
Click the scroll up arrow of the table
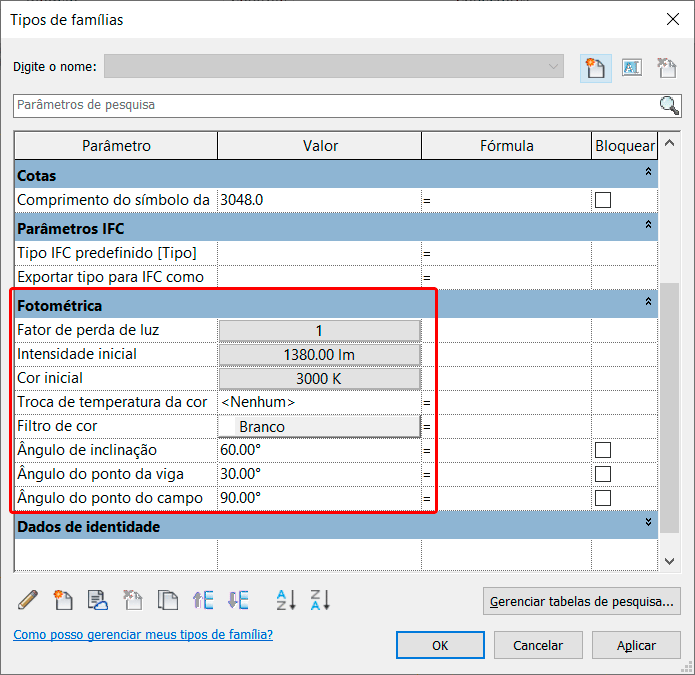click(x=670, y=143)
